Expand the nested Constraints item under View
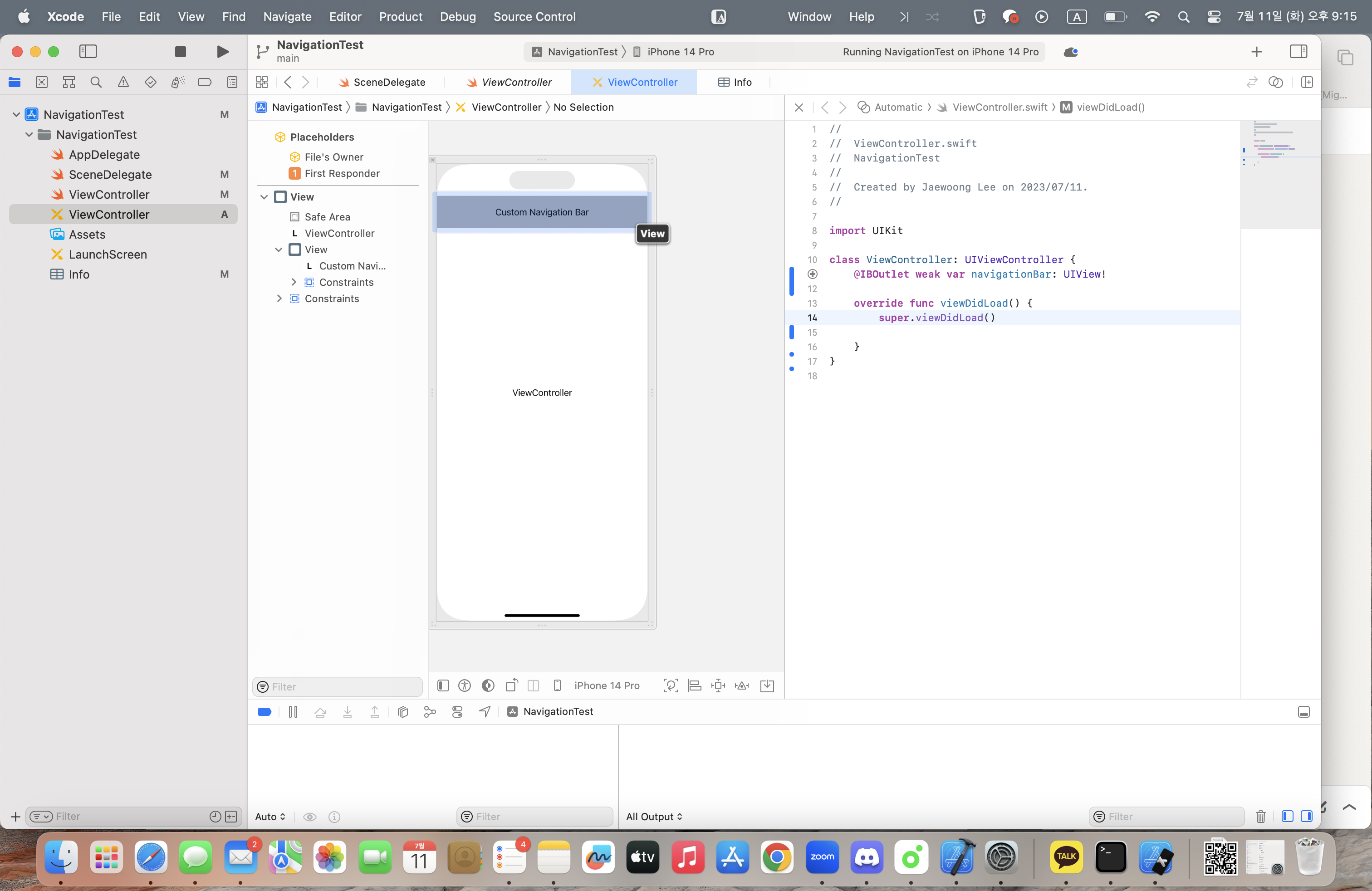Image resolution: width=1372 pixels, height=891 pixels. click(294, 282)
